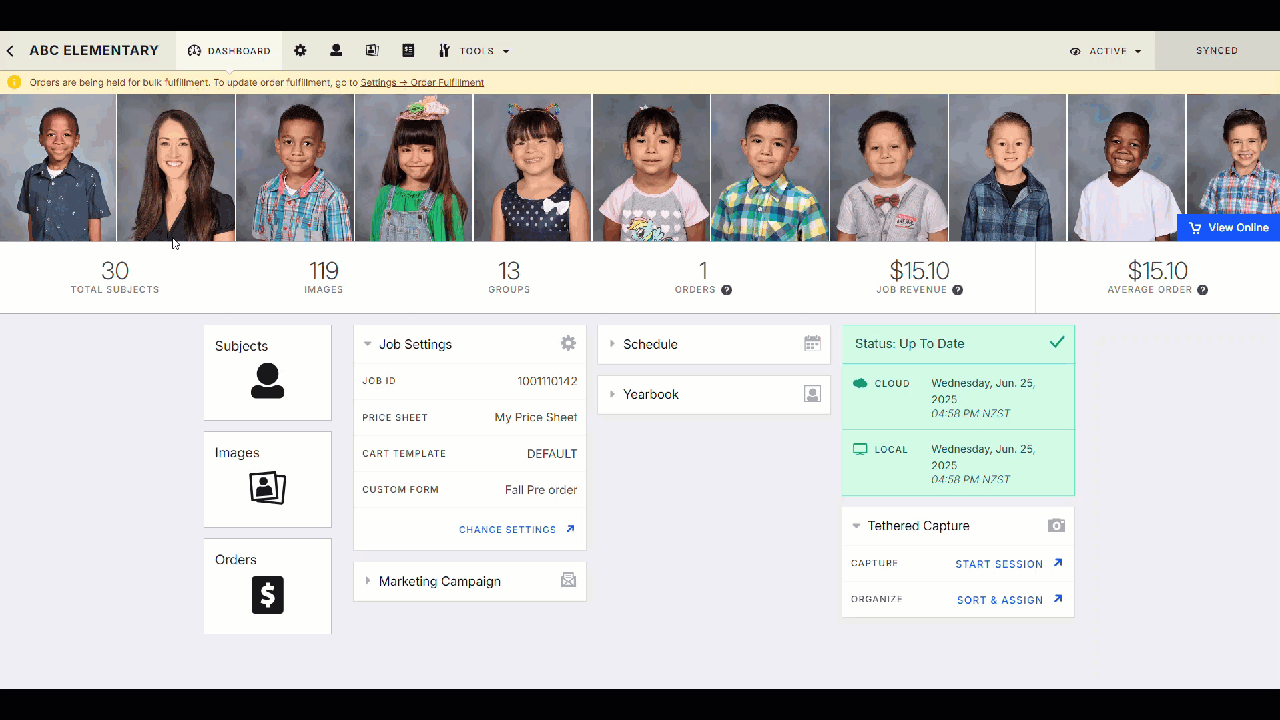Expand the Schedule panel
Screen dimensions: 1280x720
[612, 344]
